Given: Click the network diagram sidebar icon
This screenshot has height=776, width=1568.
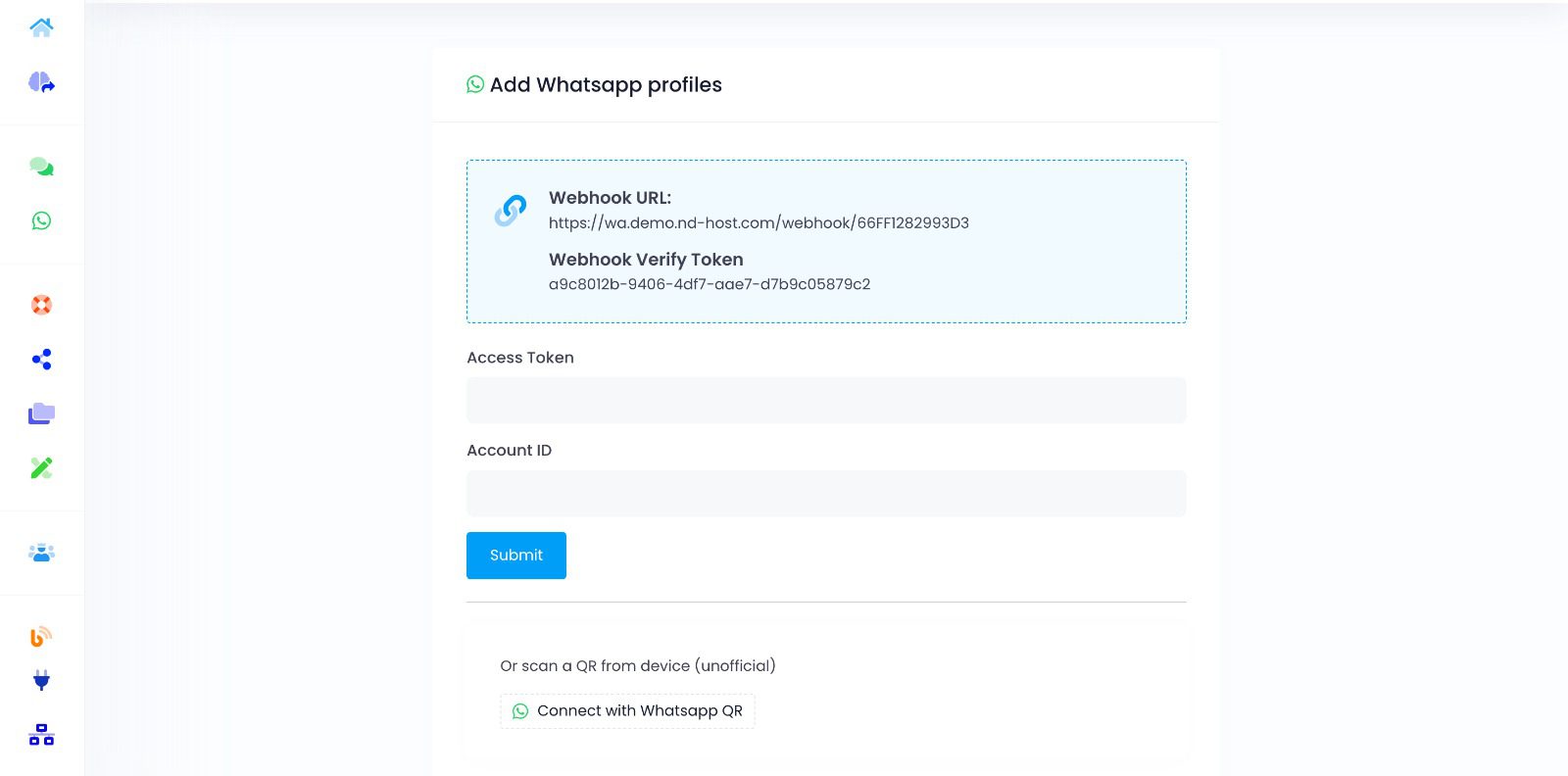Looking at the screenshot, I should pos(41,735).
